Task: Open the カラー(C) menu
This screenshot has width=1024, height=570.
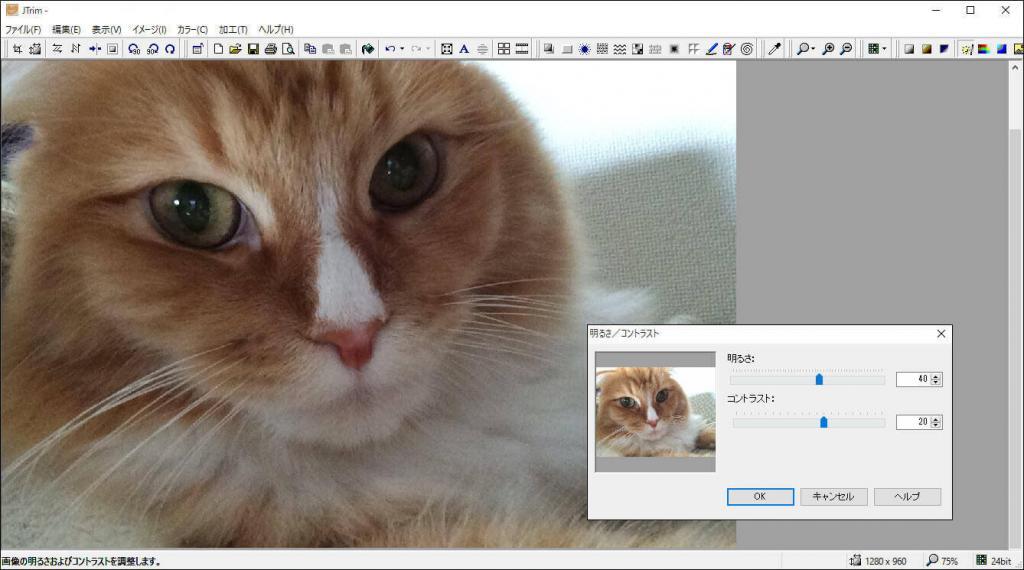Action: coord(192,29)
